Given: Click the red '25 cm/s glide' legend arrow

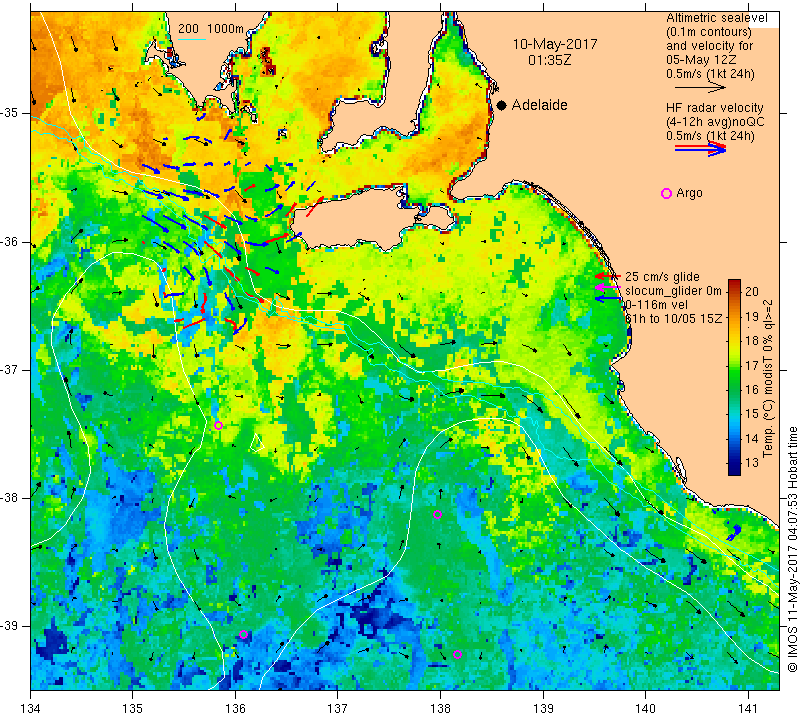Looking at the screenshot, I should pyautogui.click(x=608, y=276).
